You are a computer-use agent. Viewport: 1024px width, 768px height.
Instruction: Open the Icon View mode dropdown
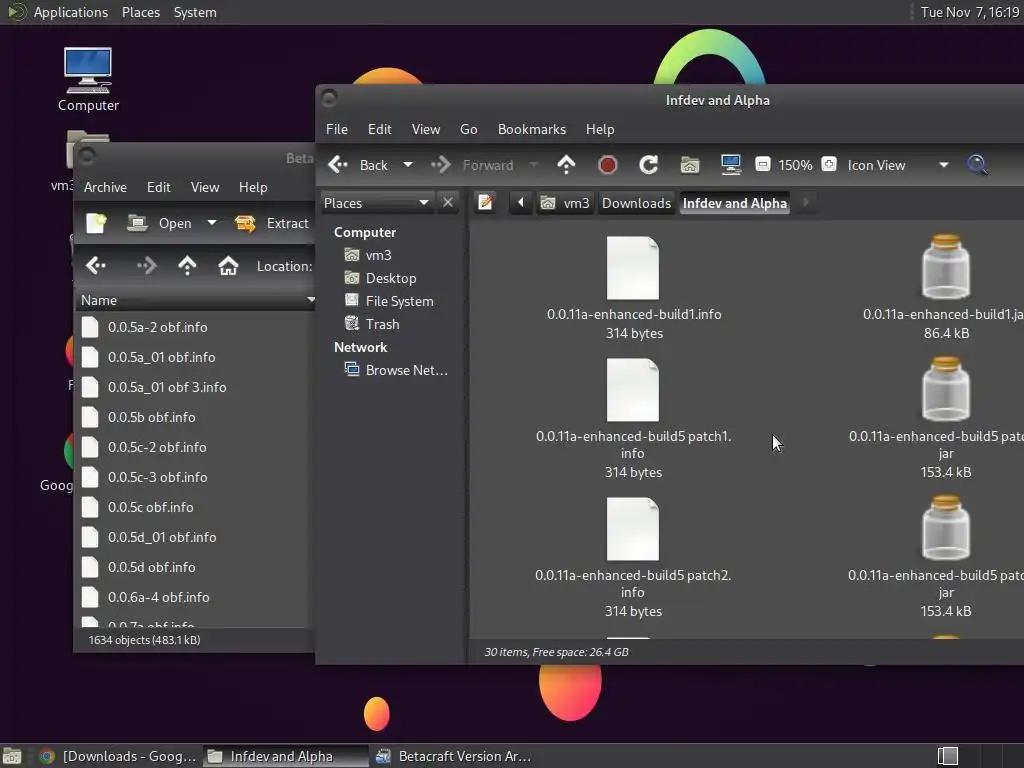tap(944, 165)
